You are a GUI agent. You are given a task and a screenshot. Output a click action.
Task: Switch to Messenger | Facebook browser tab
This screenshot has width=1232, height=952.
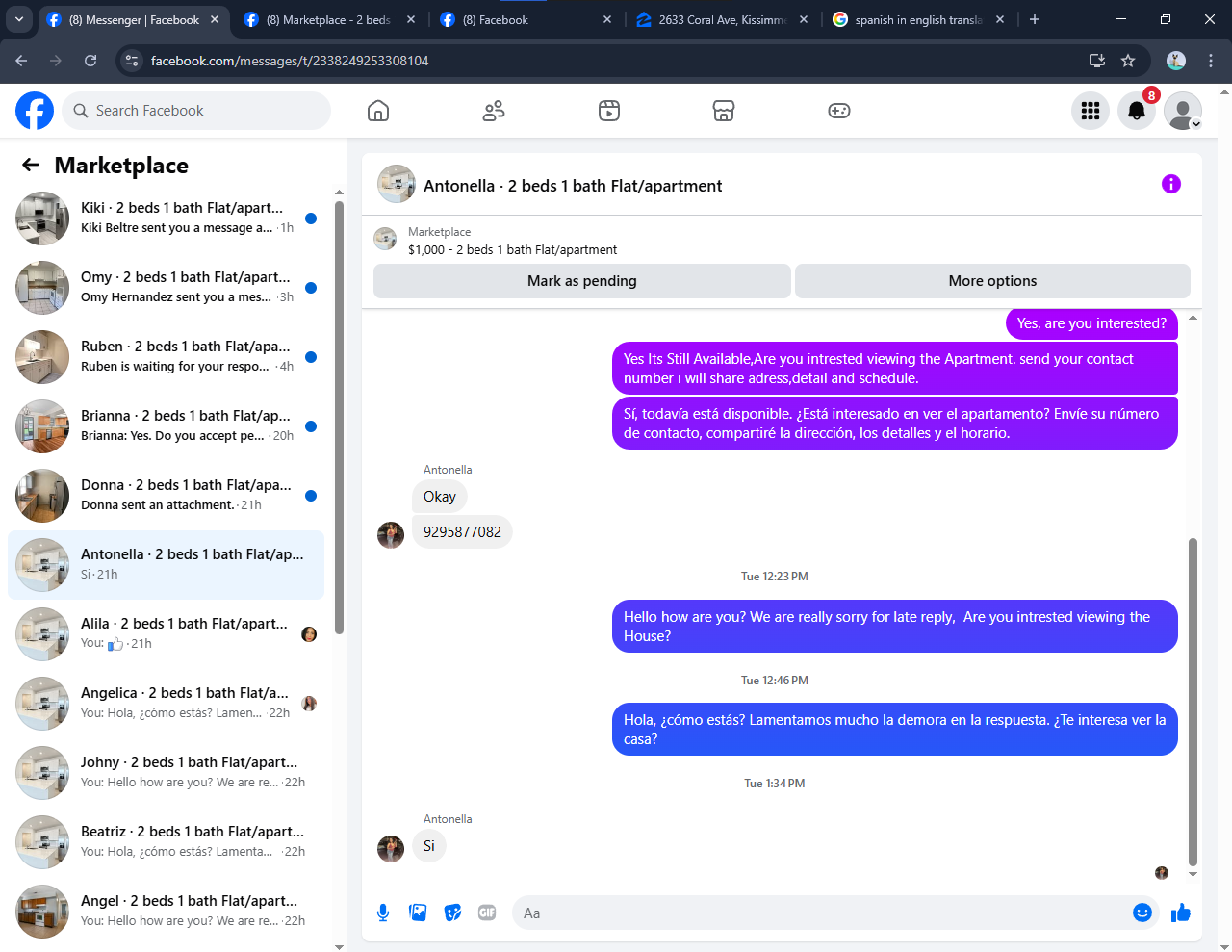pos(133,19)
